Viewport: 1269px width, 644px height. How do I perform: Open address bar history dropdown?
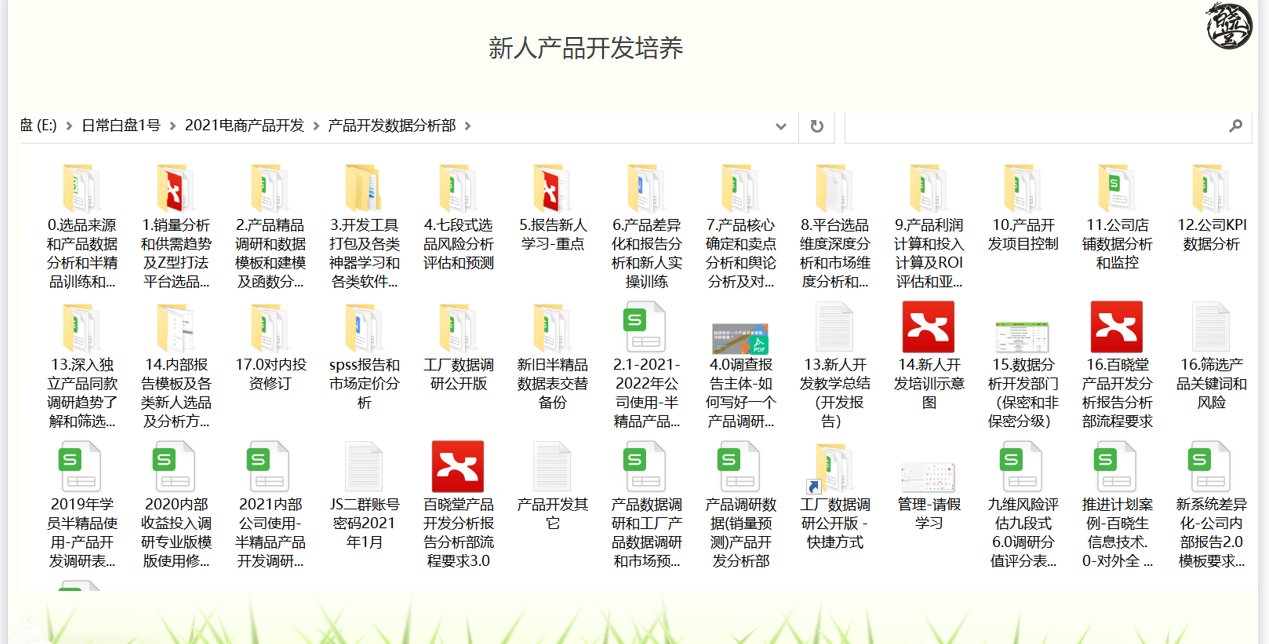(x=781, y=126)
